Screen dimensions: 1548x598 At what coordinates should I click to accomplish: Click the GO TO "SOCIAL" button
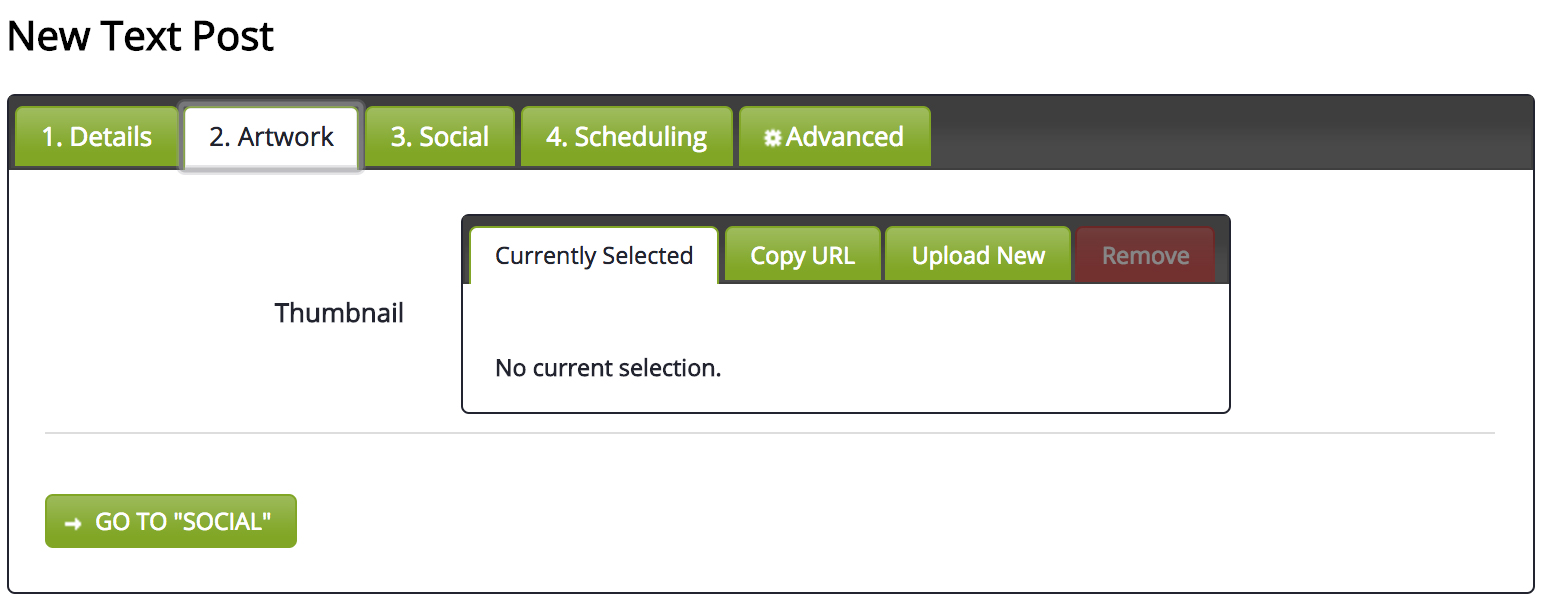click(171, 522)
